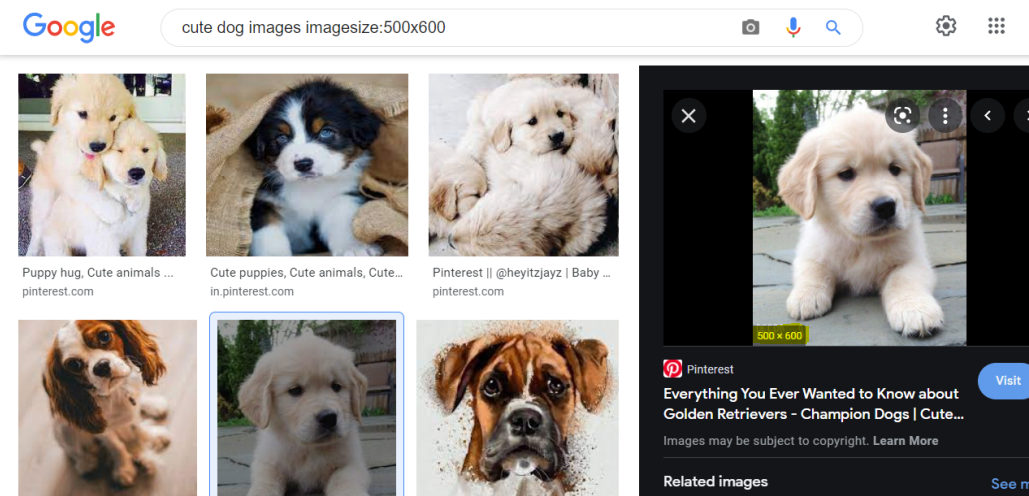The image size is (1029, 496).
Task: Select the Puppy hug thumbnail
Action: point(102,165)
